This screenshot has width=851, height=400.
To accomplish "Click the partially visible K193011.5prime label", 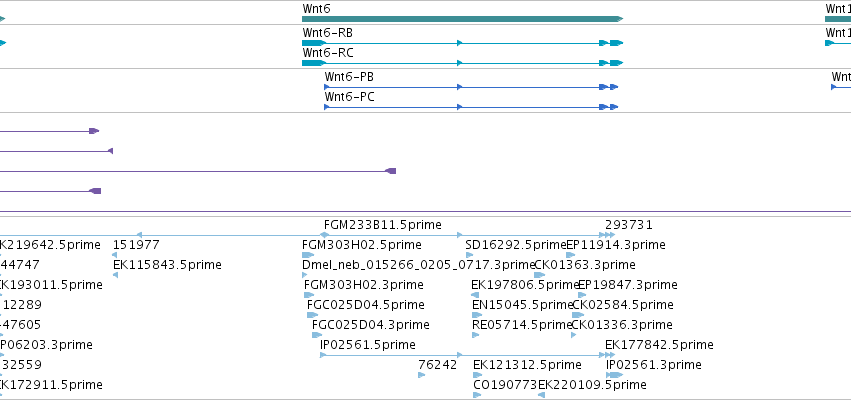I will pos(51,285).
